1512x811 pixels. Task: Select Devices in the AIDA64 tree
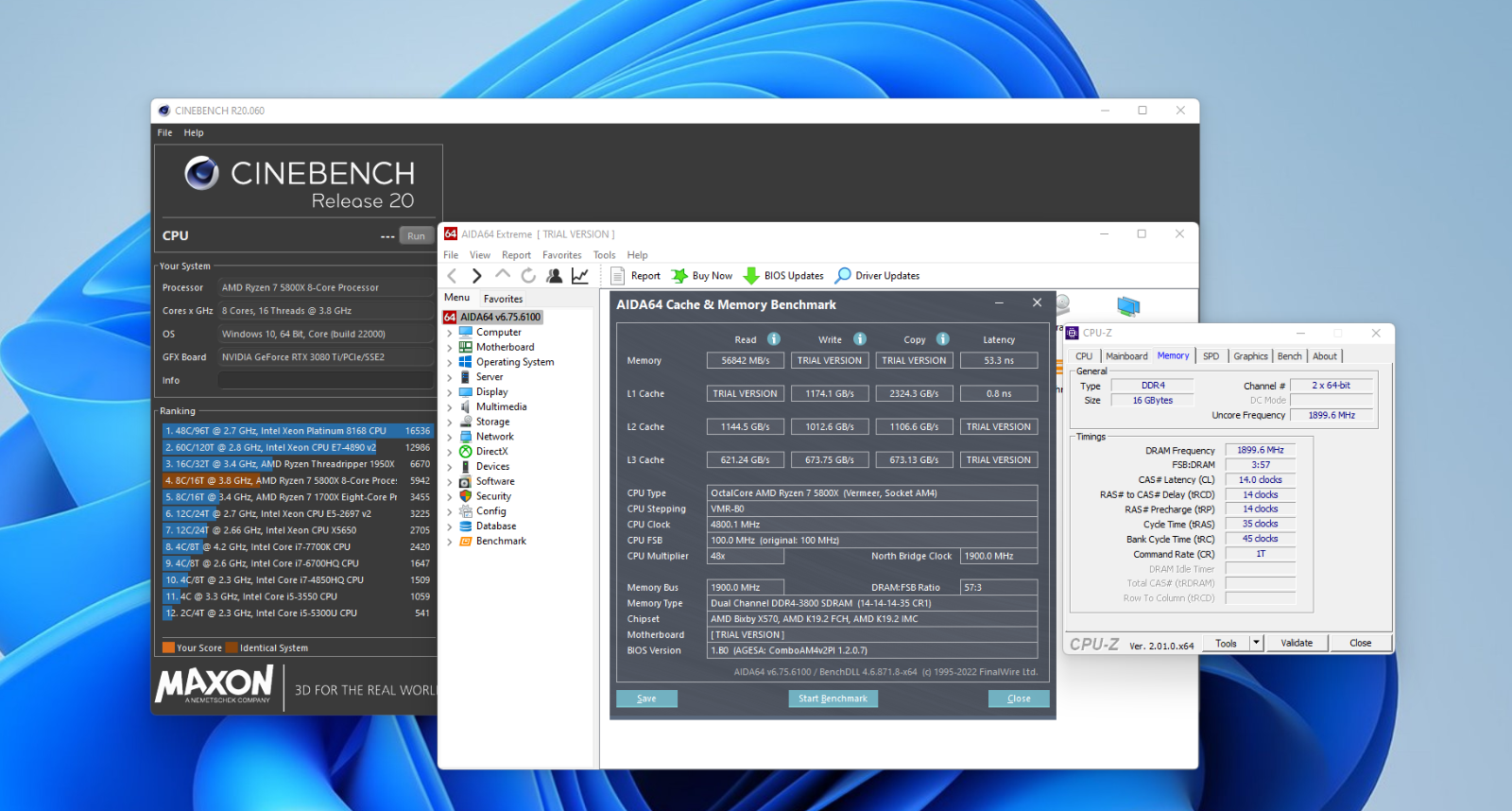(x=492, y=467)
